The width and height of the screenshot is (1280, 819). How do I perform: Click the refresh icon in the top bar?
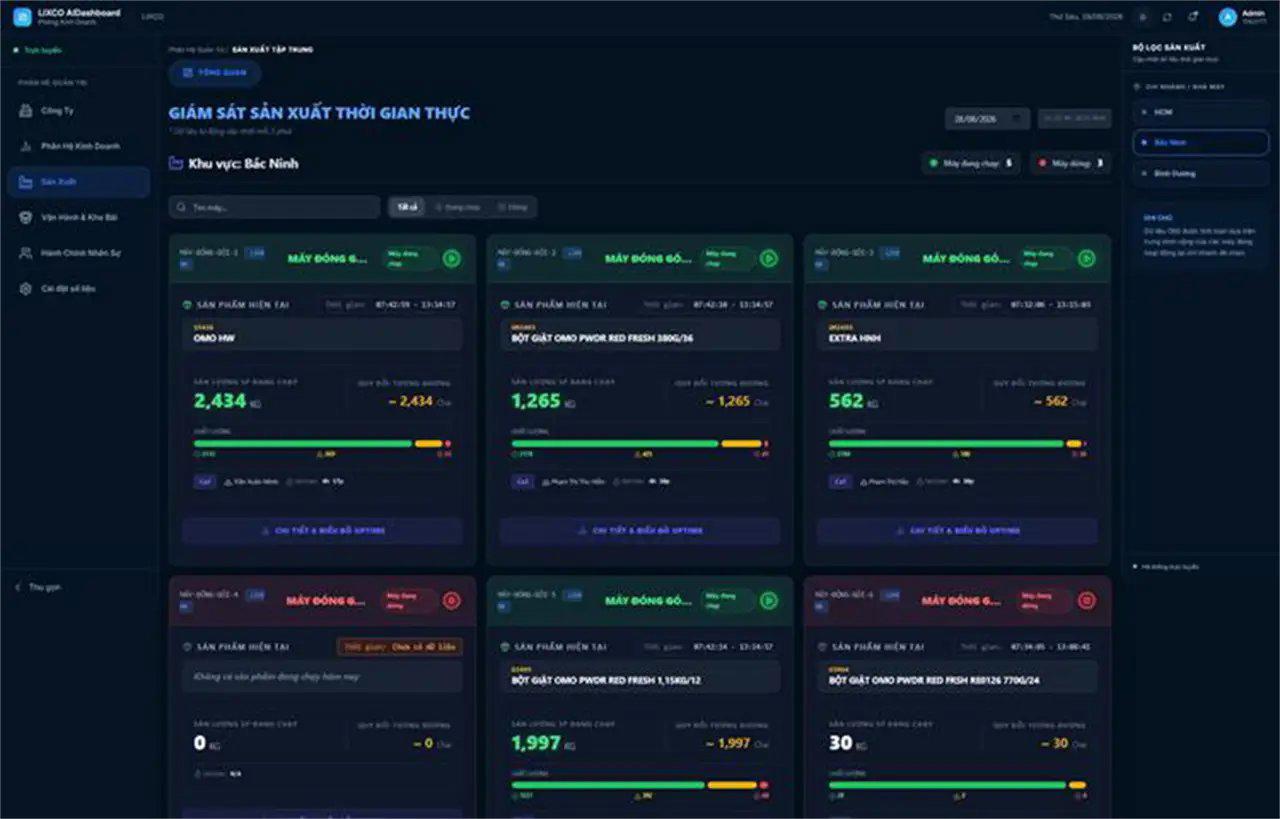[x=1167, y=17]
